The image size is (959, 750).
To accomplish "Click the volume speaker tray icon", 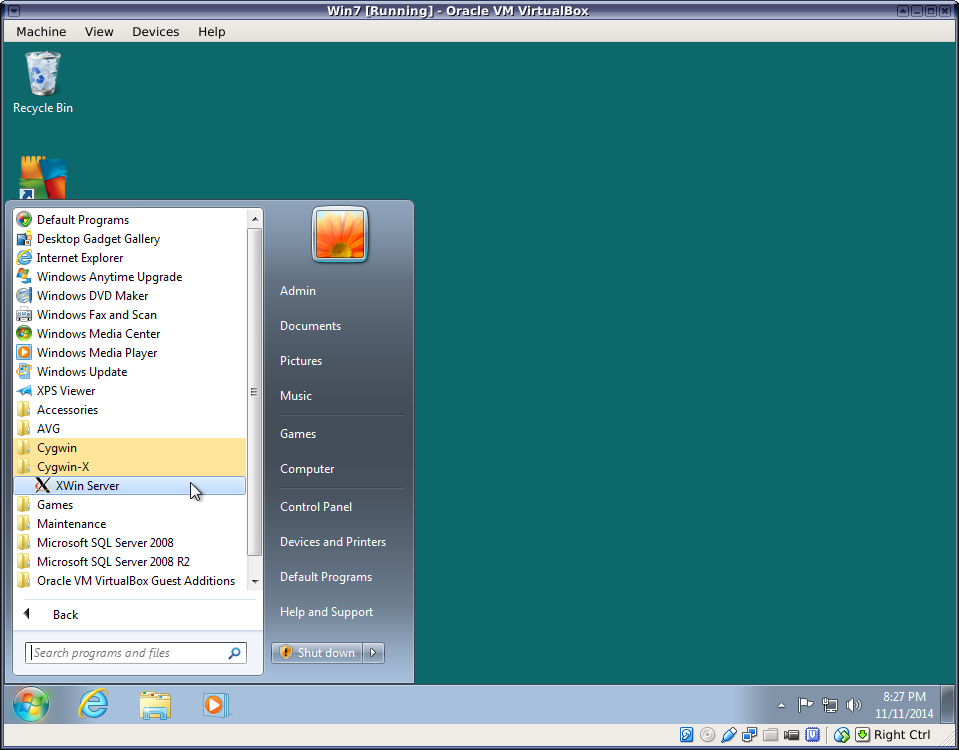I will click(854, 705).
